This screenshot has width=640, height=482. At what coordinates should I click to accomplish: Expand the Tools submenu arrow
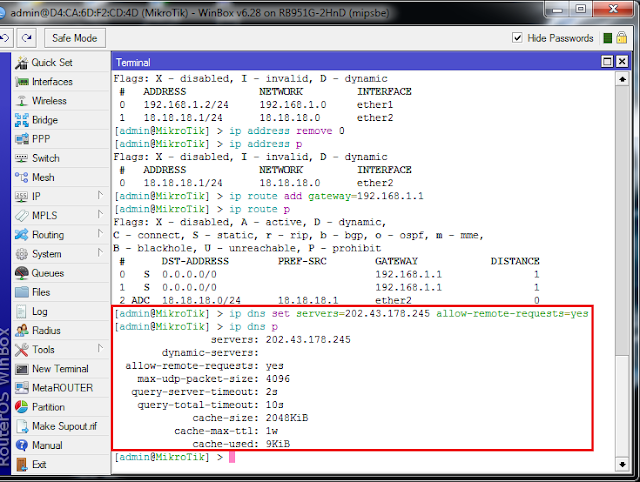coord(100,349)
